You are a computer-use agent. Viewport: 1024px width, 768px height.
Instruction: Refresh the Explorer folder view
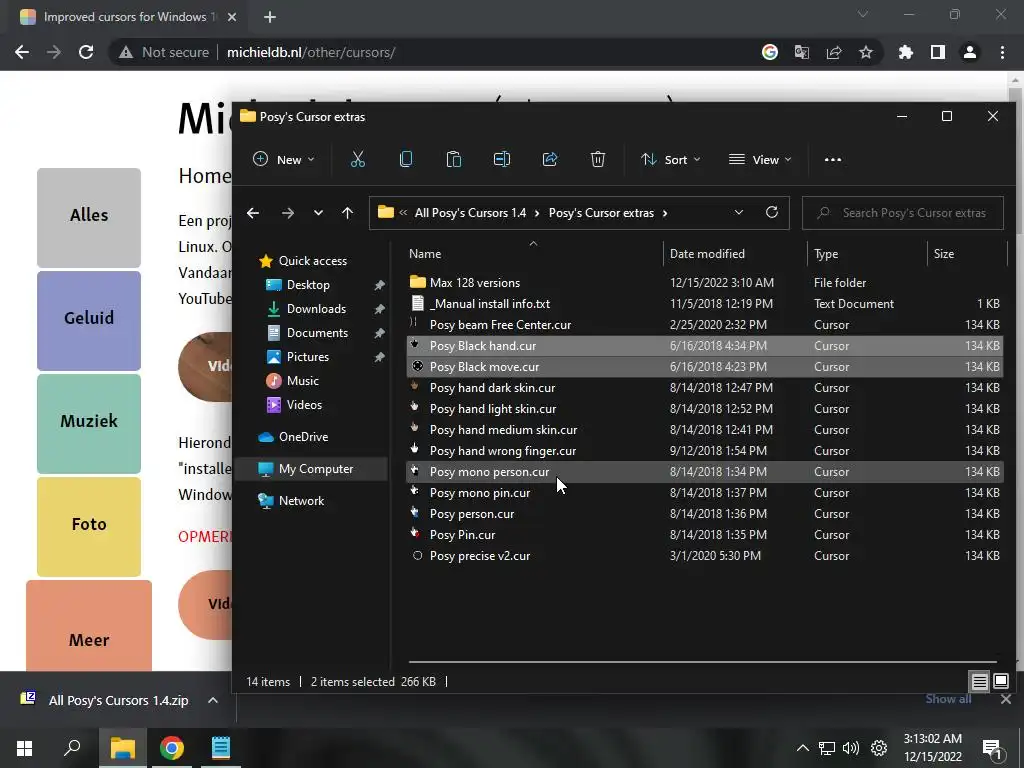[x=772, y=212]
